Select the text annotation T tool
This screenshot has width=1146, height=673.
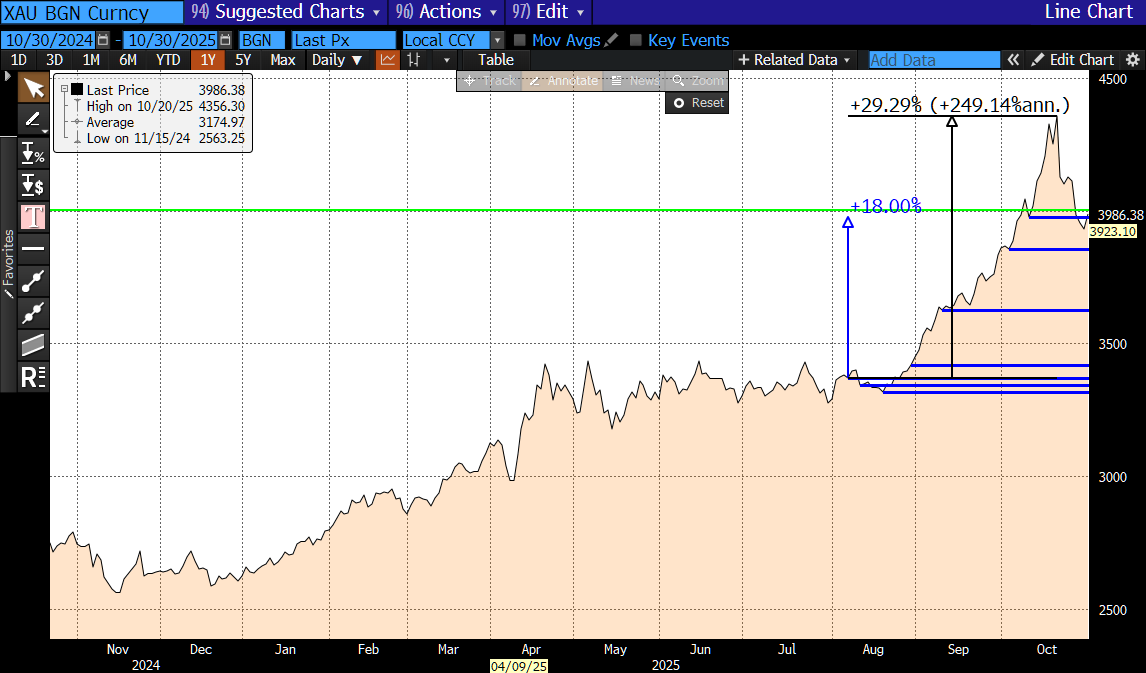(x=33, y=217)
